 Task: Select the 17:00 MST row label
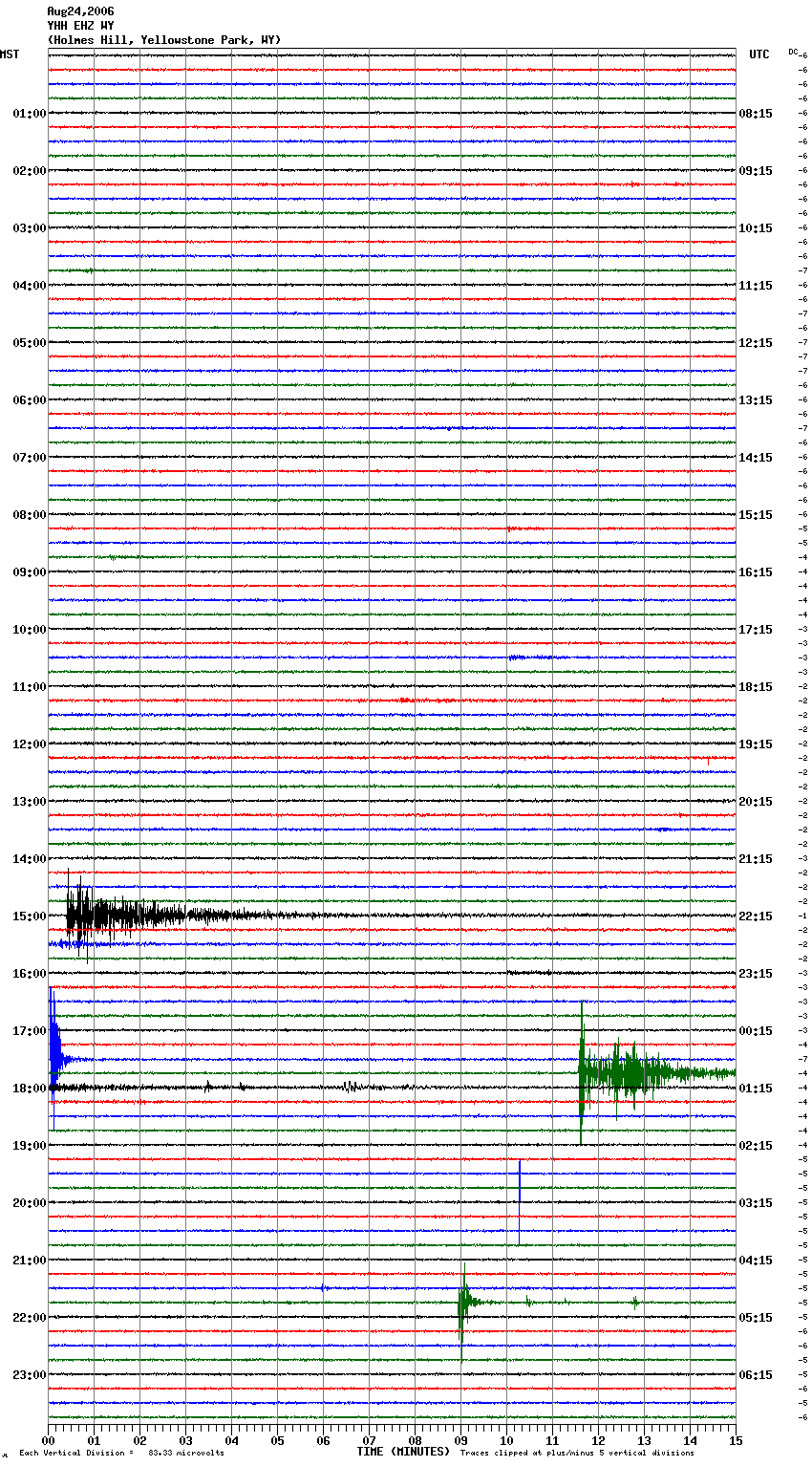coord(30,1031)
